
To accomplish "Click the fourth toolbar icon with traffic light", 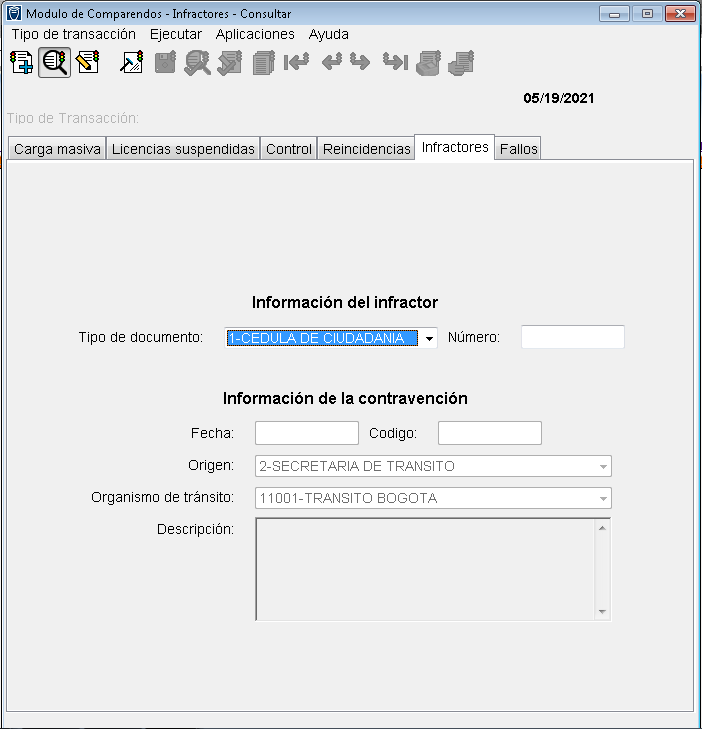I will click(x=132, y=62).
